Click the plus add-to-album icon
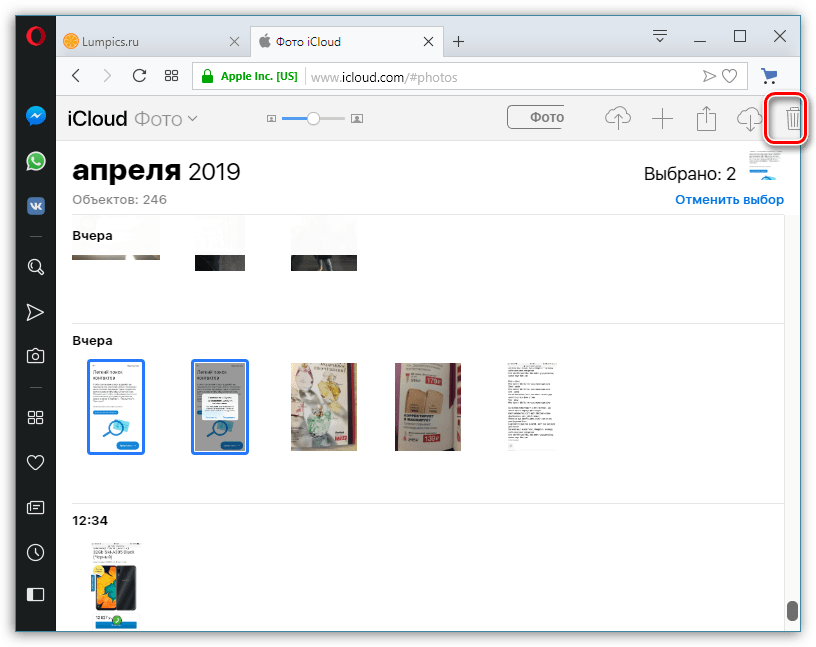Viewport: 816px width, 647px height. 662,119
